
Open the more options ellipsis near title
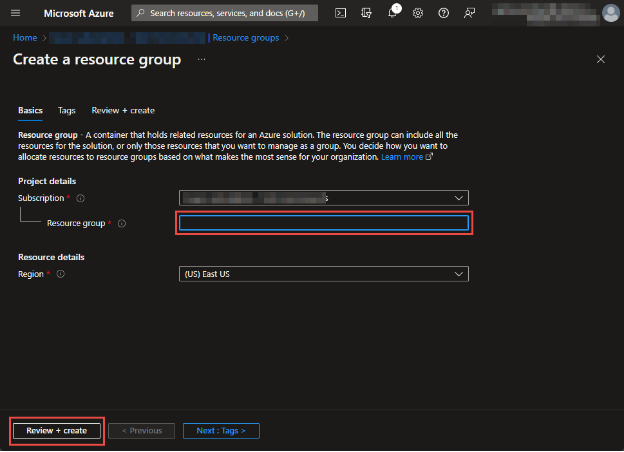pos(201,60)
